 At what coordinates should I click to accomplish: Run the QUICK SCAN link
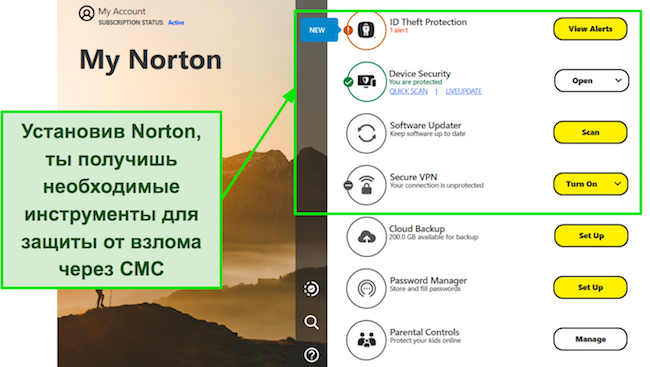pos(408,91)
